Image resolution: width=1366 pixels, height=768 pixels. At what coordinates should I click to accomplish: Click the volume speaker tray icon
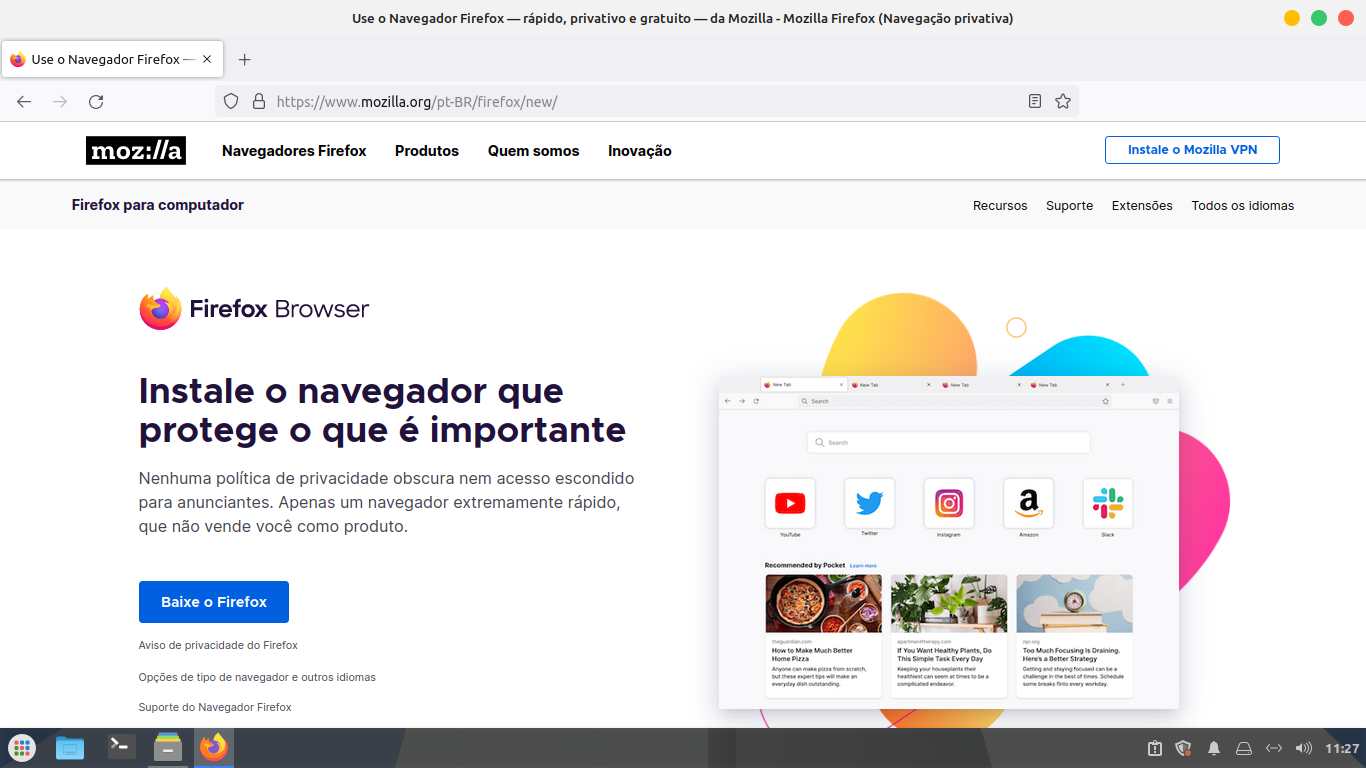coord(1303,748)
